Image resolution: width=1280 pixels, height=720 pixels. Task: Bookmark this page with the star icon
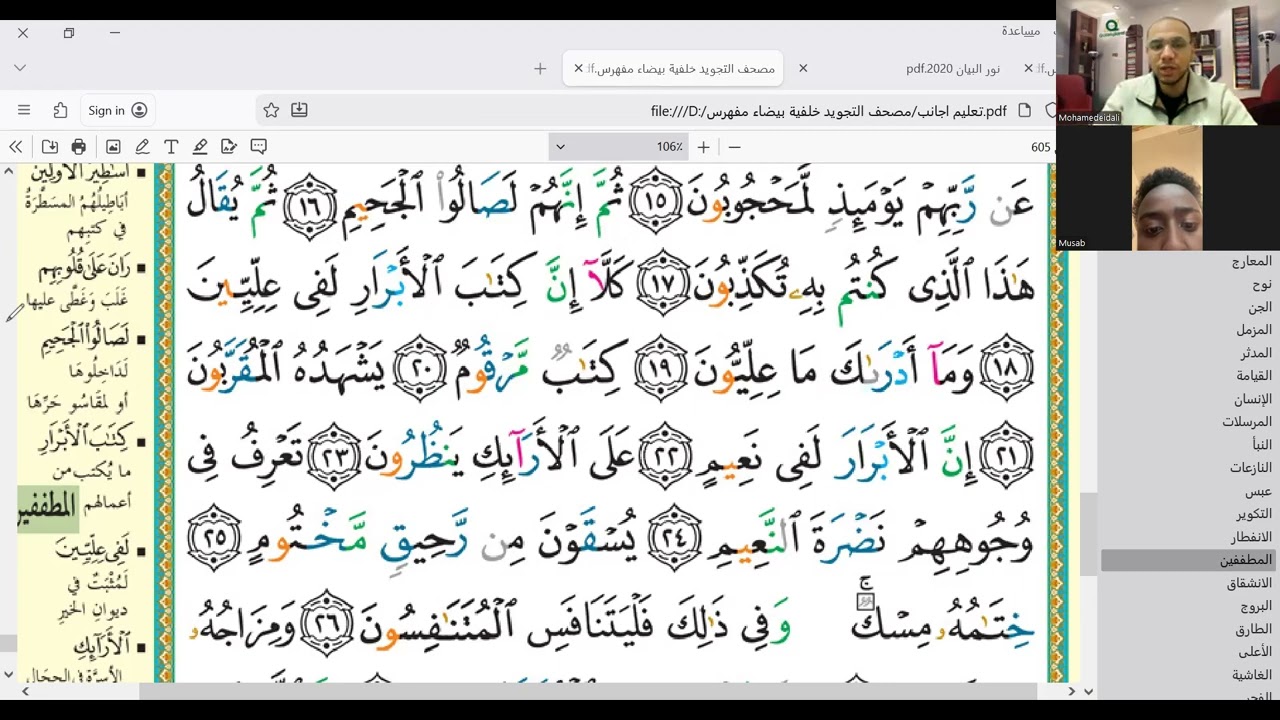(271, 110)
